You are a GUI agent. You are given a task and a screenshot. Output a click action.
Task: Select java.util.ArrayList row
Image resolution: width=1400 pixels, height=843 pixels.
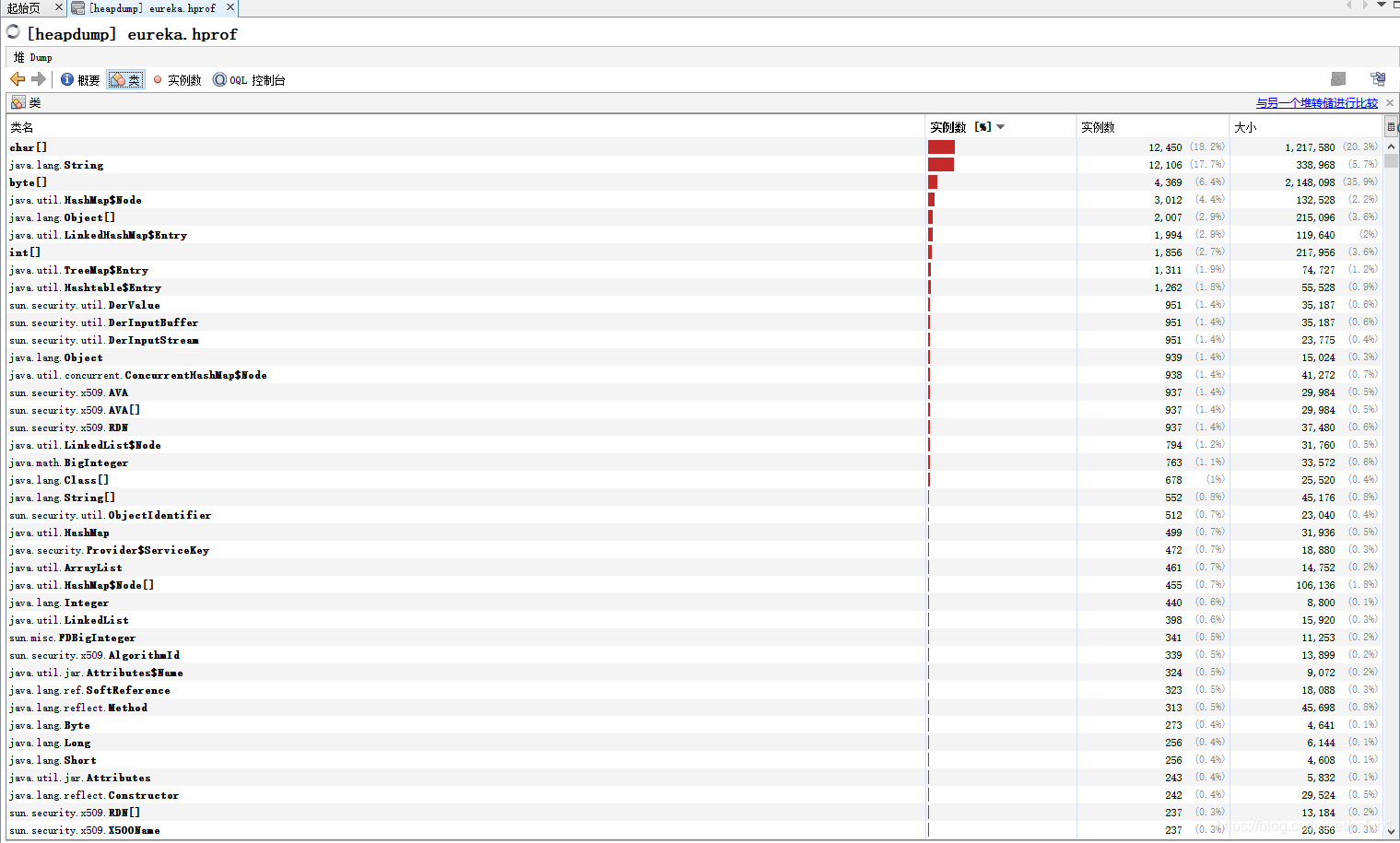[696, 568]
